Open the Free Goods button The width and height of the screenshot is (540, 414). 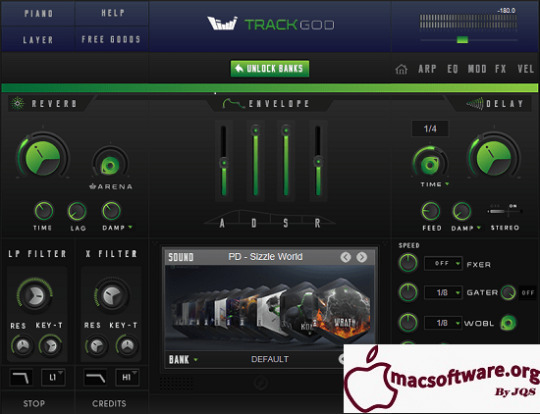(x=111, y=39)
